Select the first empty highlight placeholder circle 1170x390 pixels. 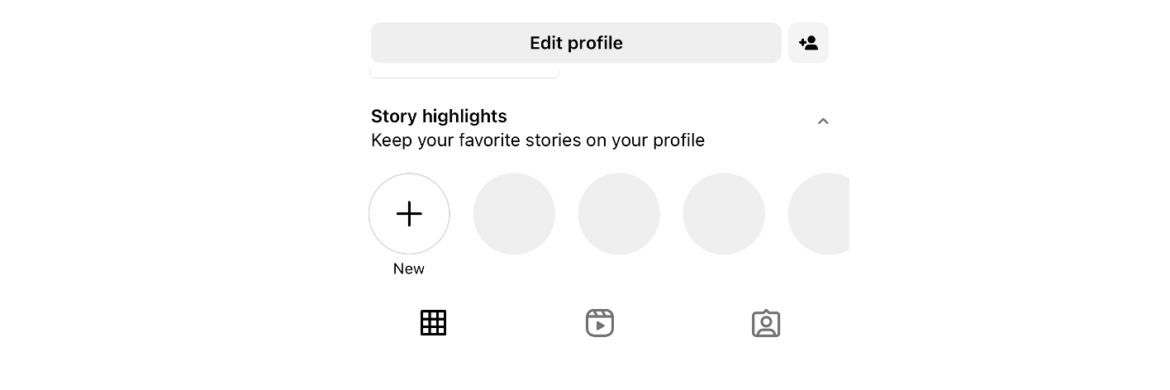point(514,214)
